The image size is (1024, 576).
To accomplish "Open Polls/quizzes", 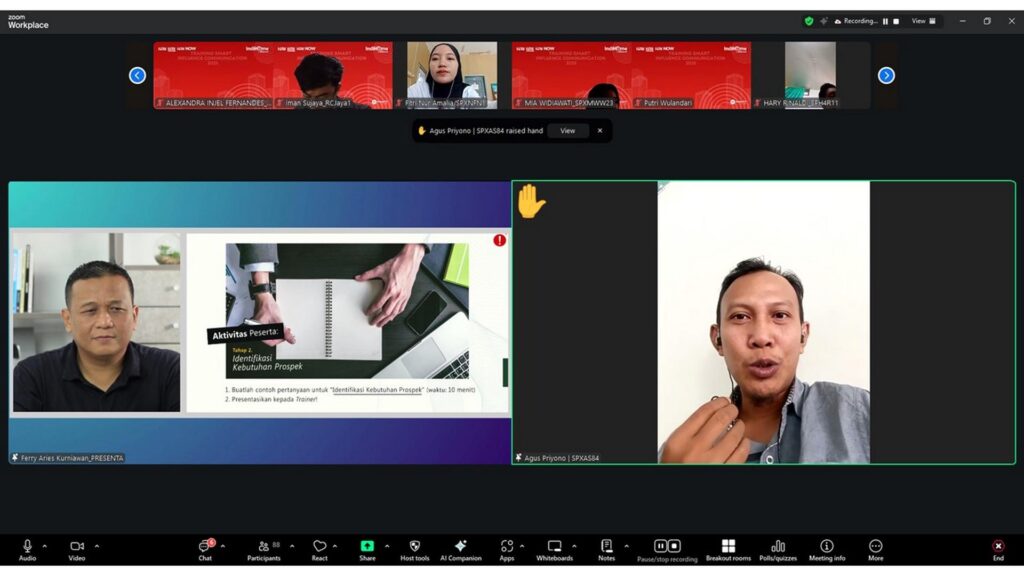I will point(778,550).
